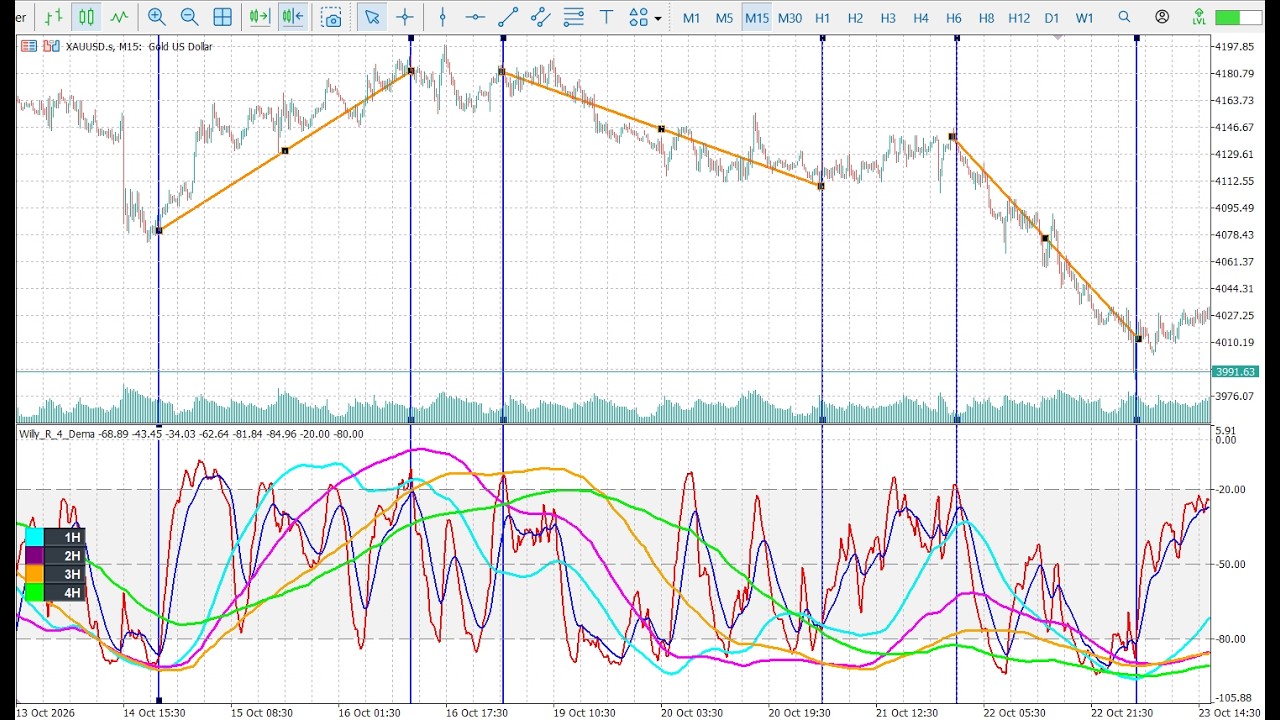
Task: Click the 3991.63 current price label
Action: click(1235, 372)
